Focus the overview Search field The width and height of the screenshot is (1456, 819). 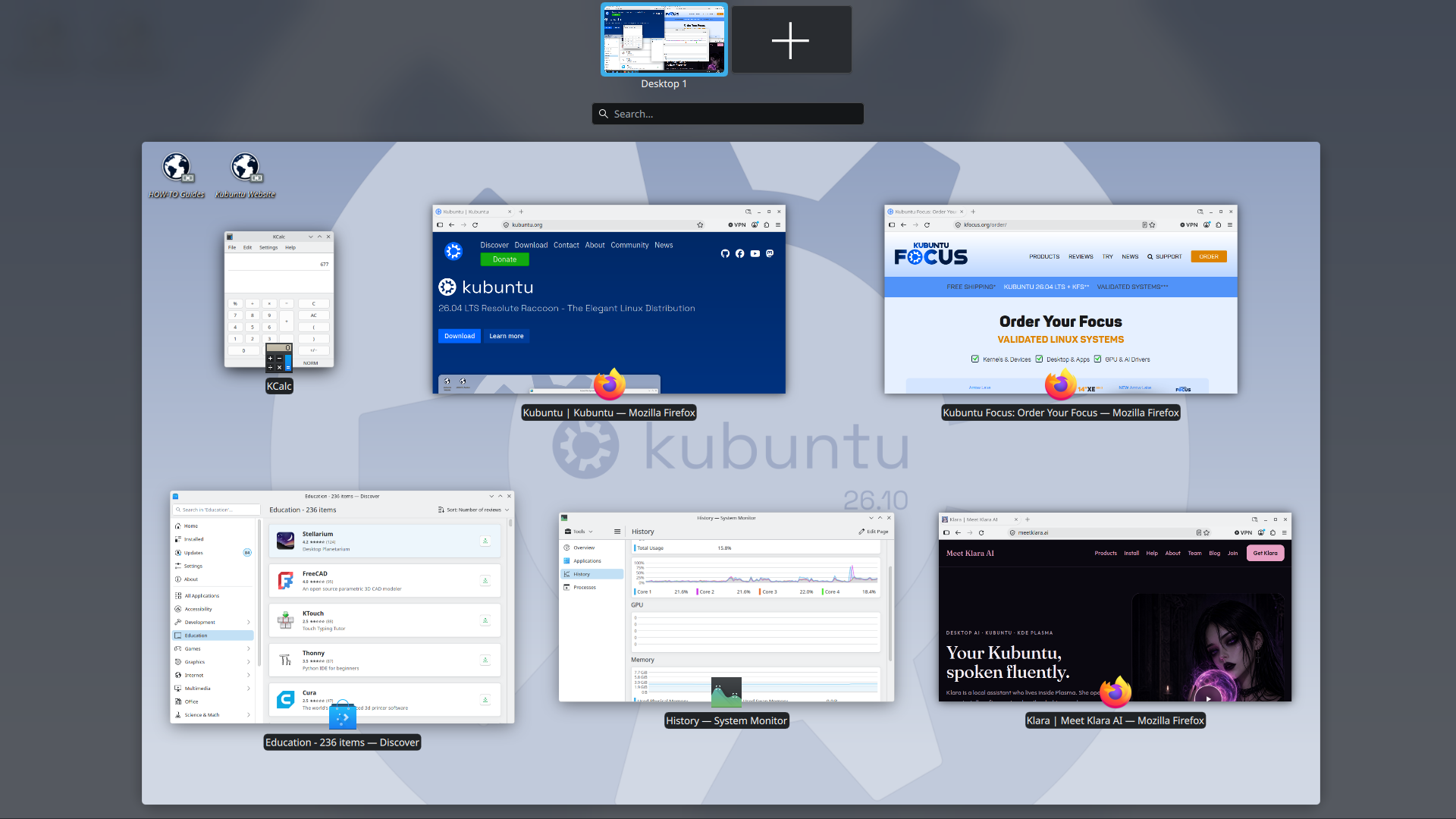pyautogui.click(x=728, y=114)
